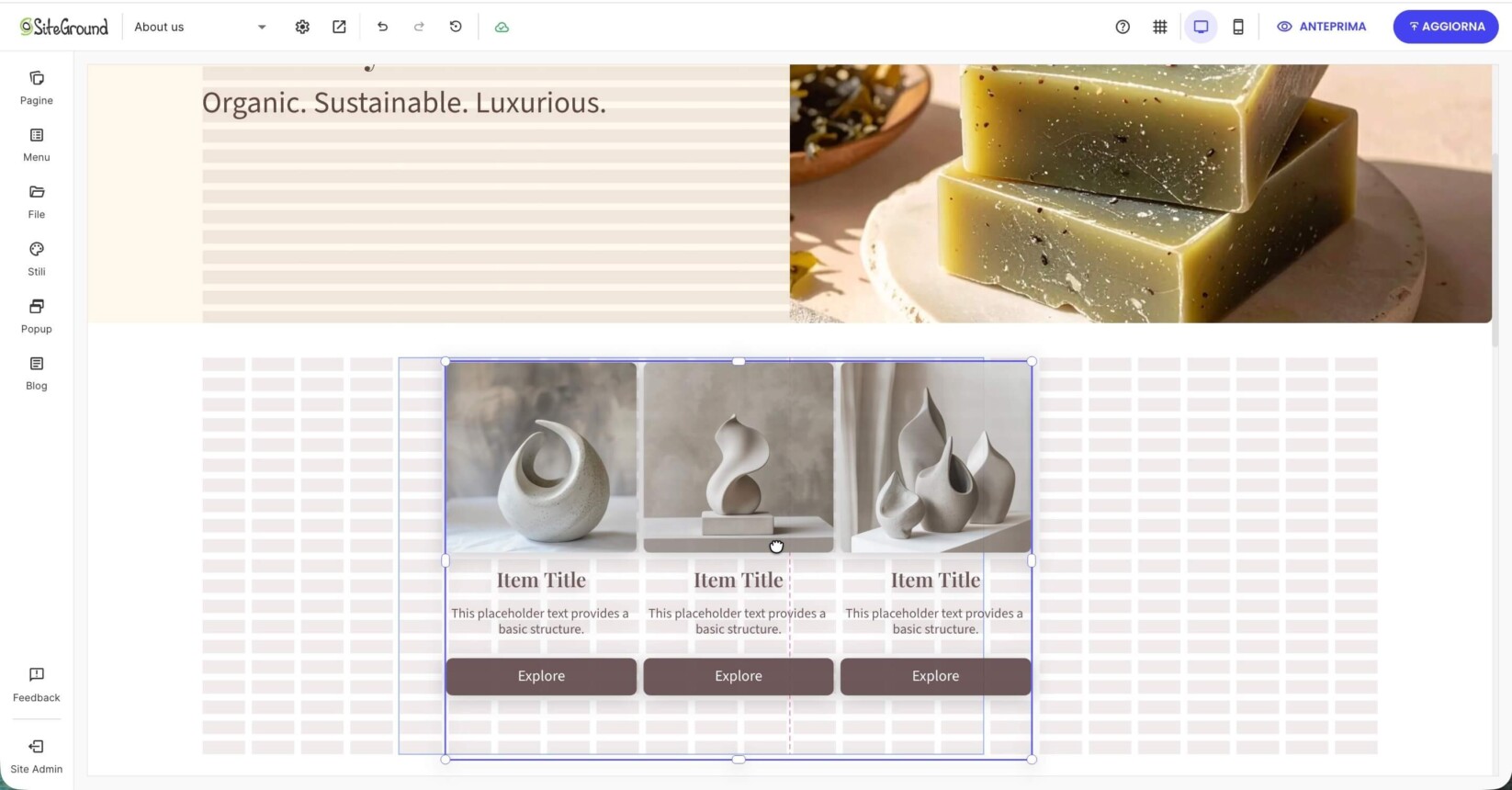Select the third card's Item Title

click(x=935, y=580)
